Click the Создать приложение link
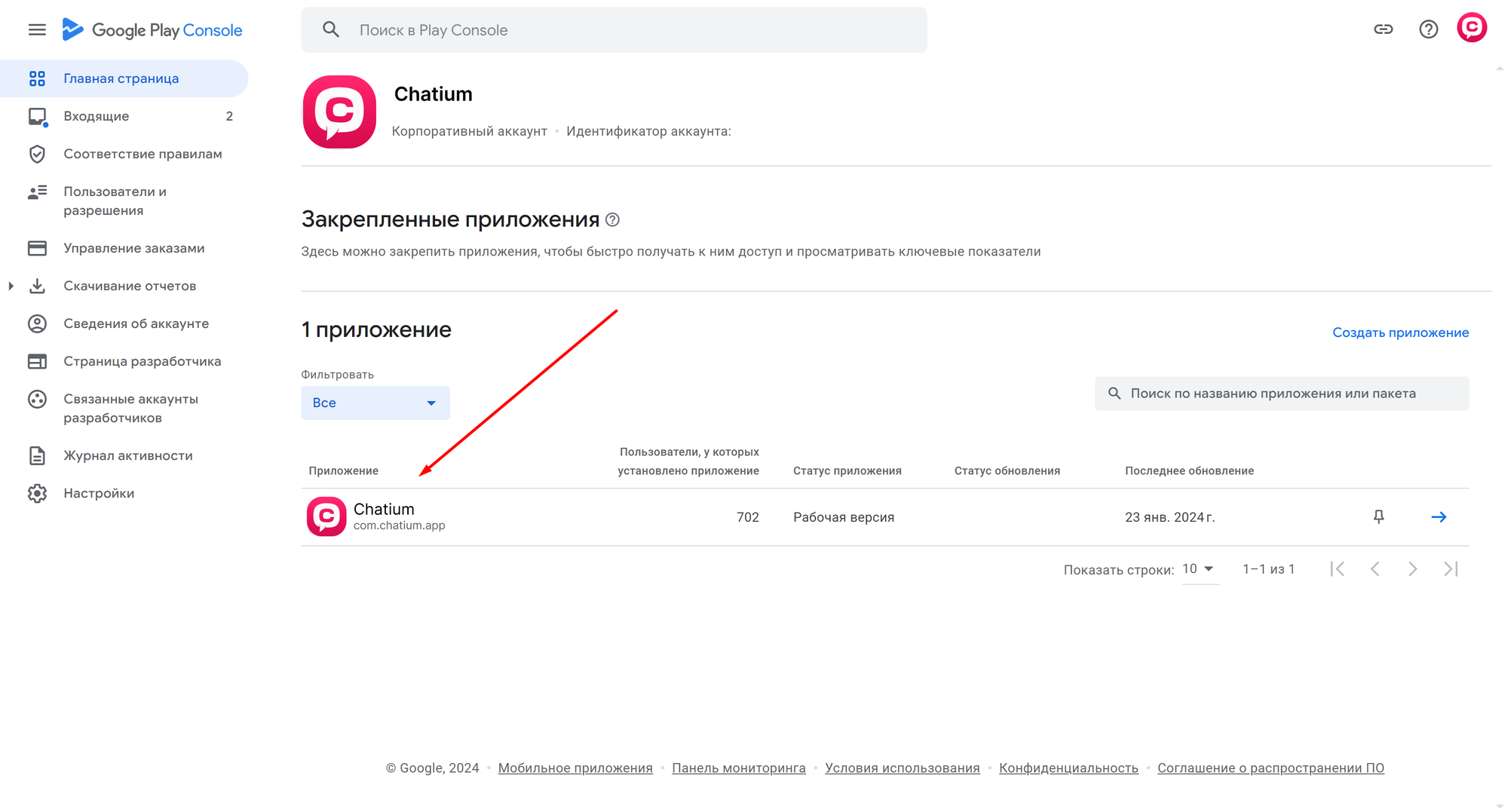The height and width of the screenshot is (812, 1508). [1400, 332]
